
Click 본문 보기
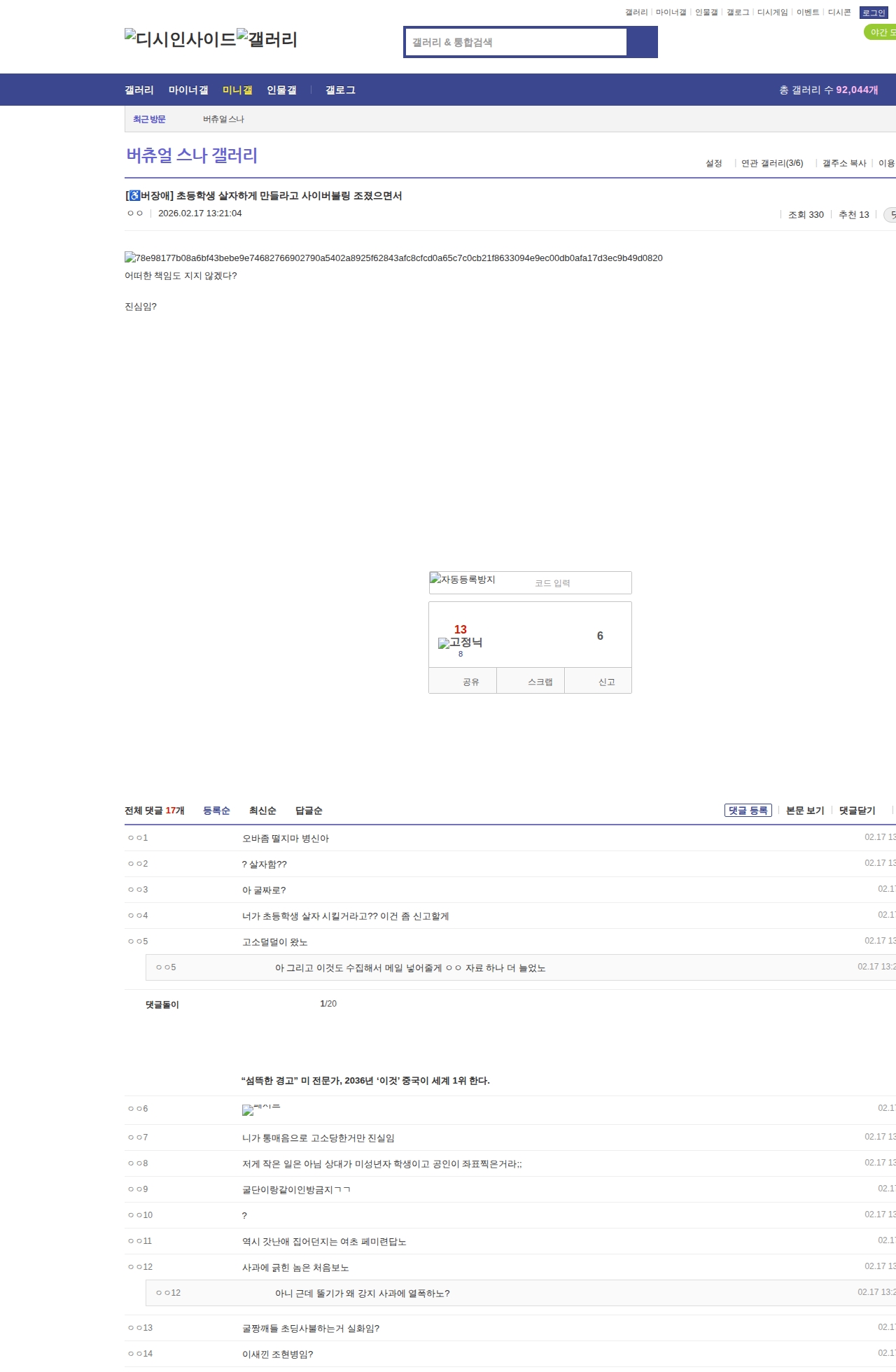tap(805, 811)
